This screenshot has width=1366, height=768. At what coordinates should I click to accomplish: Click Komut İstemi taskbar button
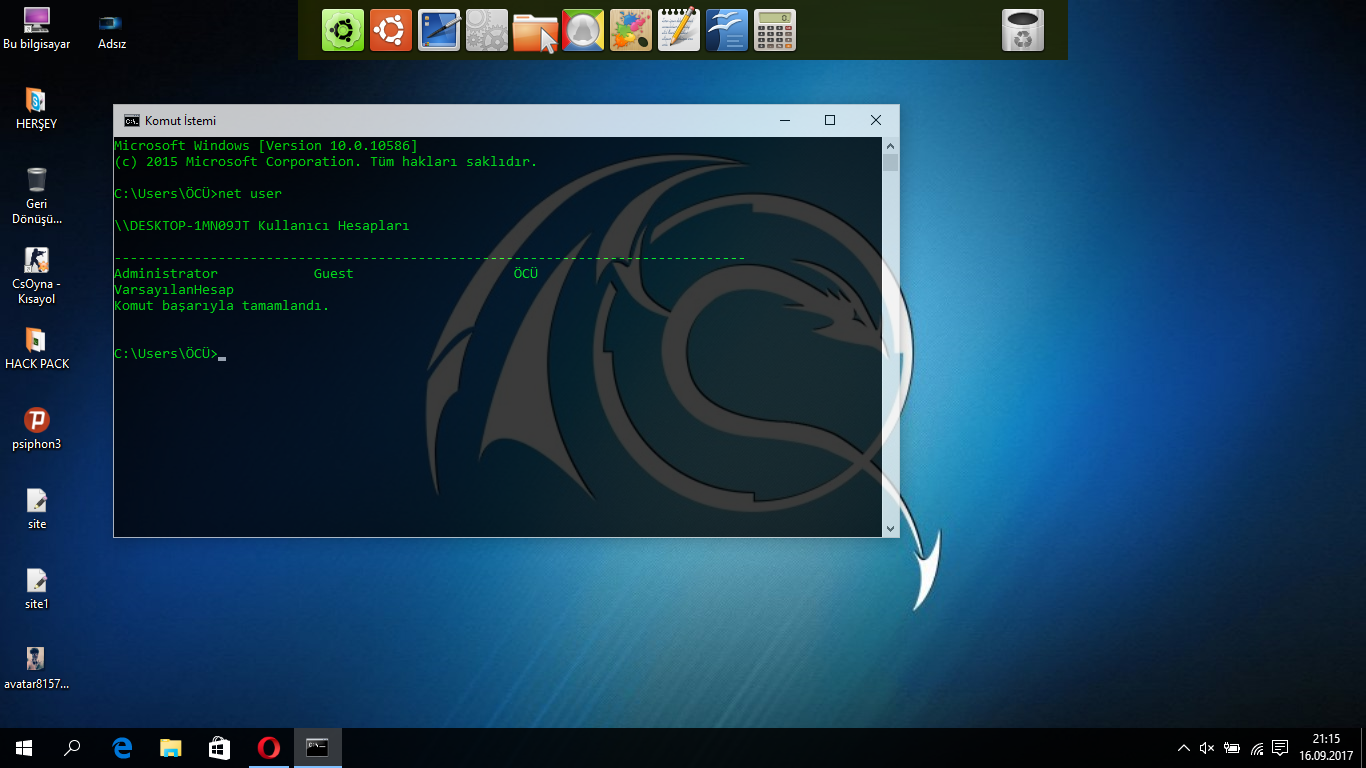pyautogui.click(x=317, y=748)
